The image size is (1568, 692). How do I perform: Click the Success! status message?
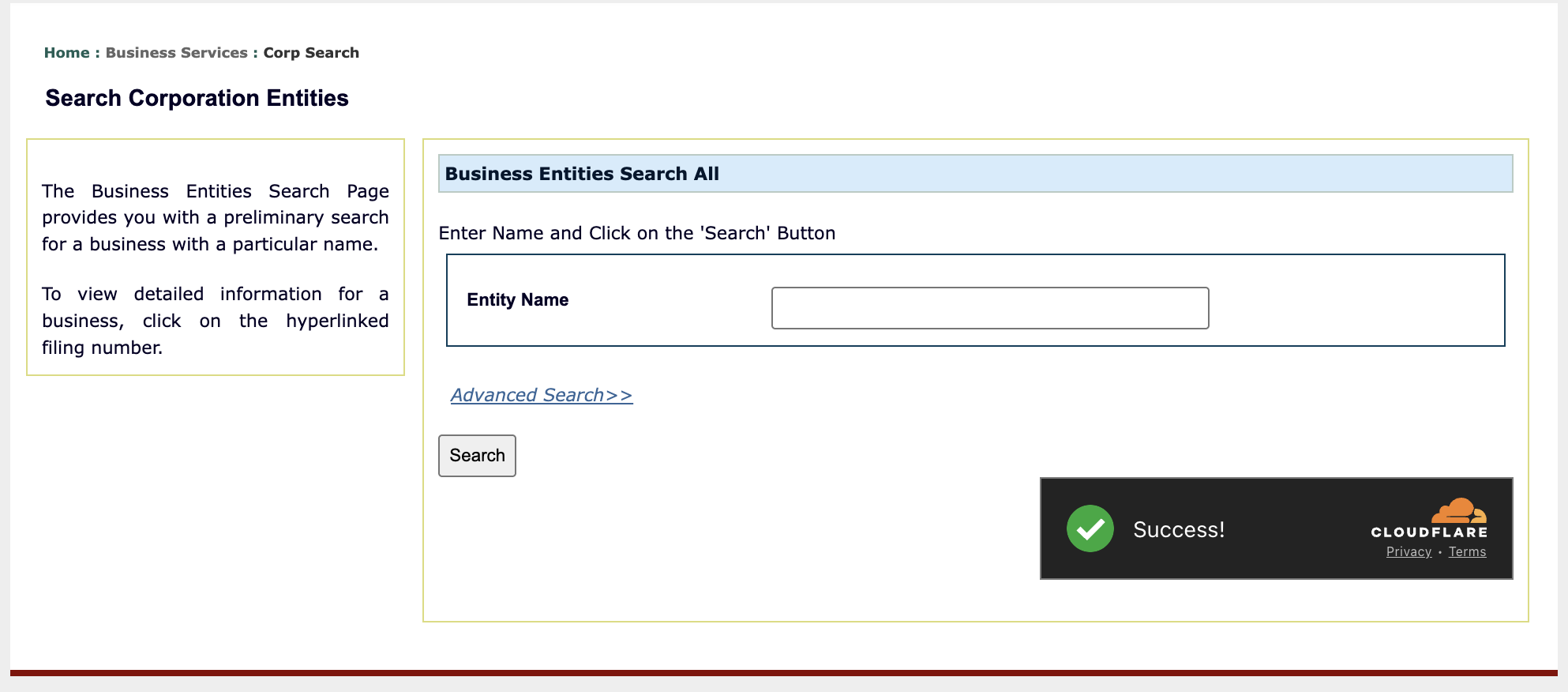pos(1179,529)
